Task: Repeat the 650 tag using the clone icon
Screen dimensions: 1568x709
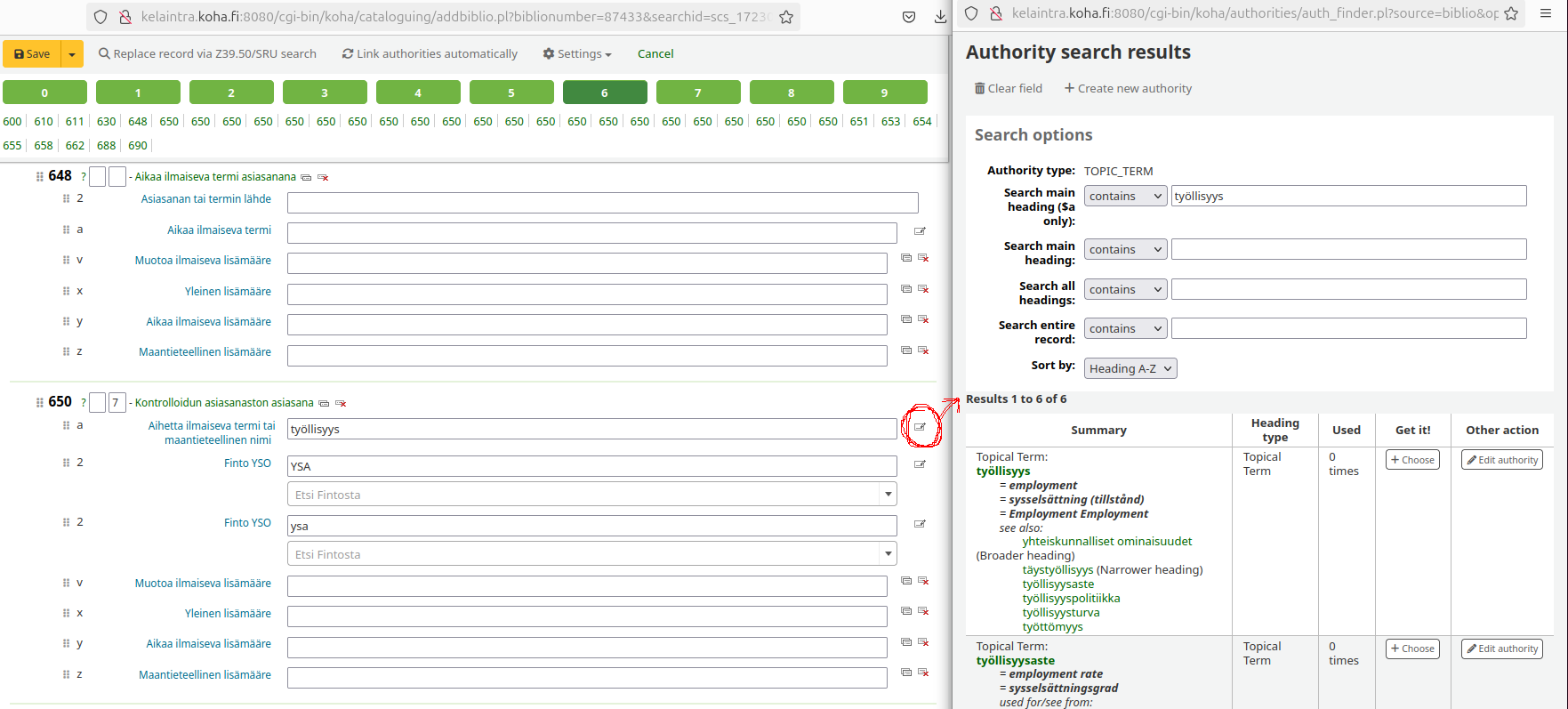Action: click(x=324, y=404)
